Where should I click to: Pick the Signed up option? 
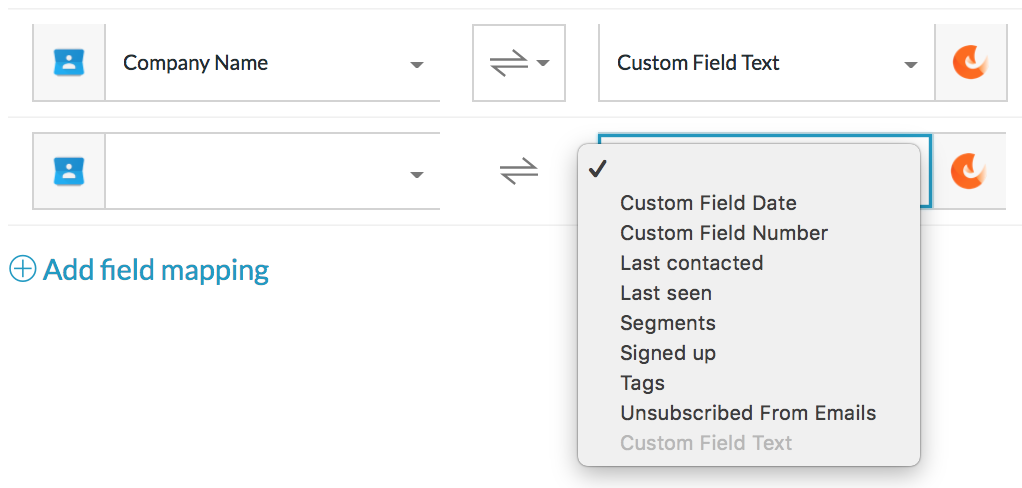click(668, 353)
